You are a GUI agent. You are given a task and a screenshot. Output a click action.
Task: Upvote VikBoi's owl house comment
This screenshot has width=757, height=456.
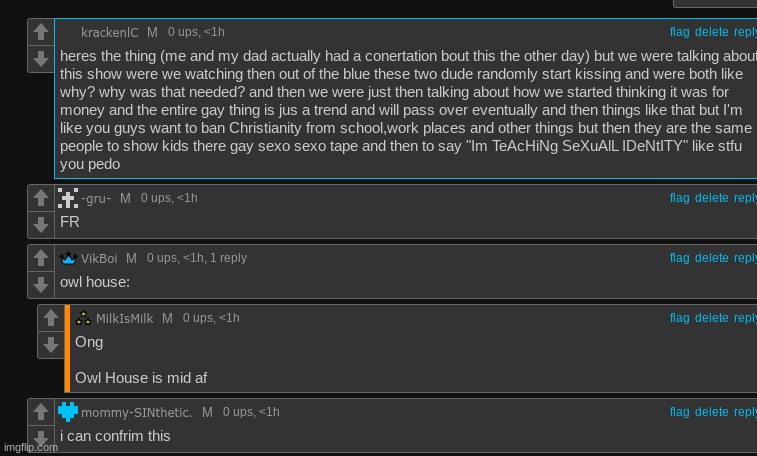pyautogui.click(x=41, y=258)
